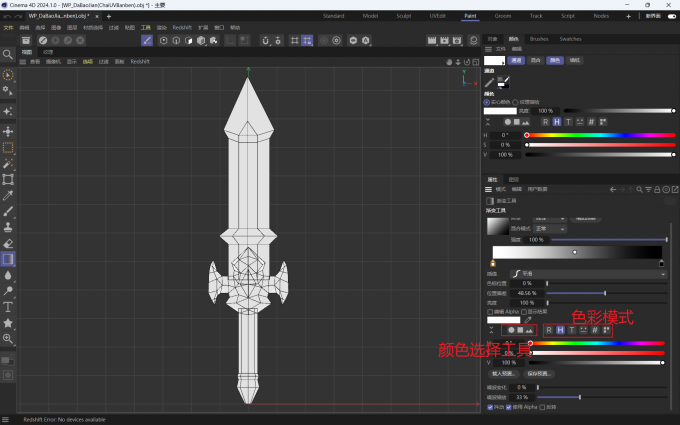Click the white foreground color swatch at top

click(494, 60)
